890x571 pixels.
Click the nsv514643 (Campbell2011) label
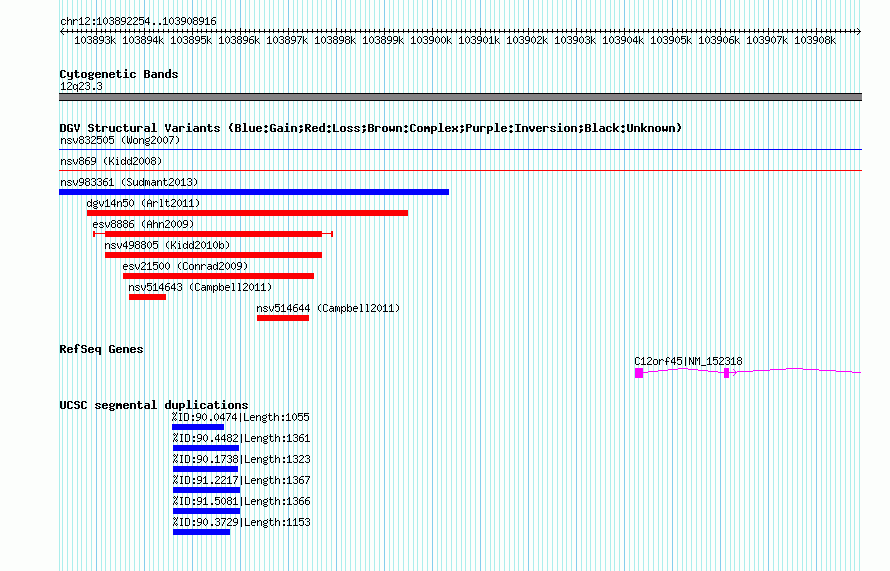click(x=200, y=287)
